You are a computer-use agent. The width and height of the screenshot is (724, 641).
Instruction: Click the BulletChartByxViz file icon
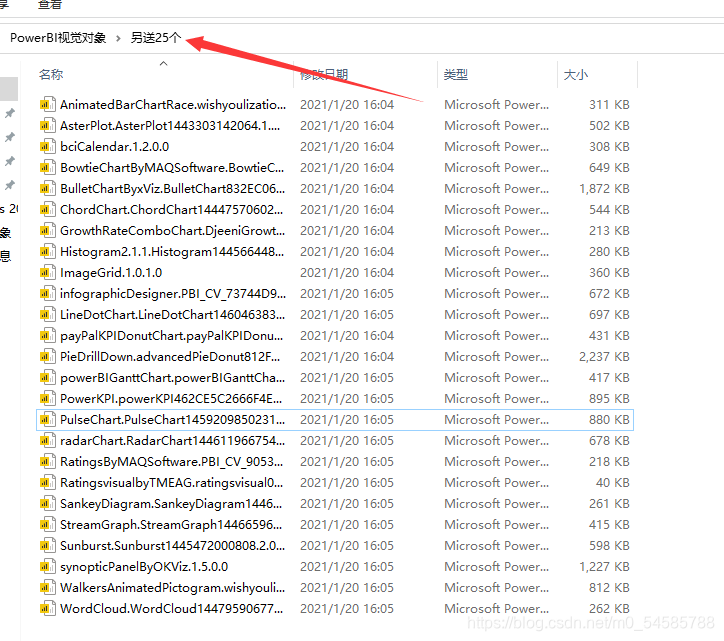pos(48,189)
